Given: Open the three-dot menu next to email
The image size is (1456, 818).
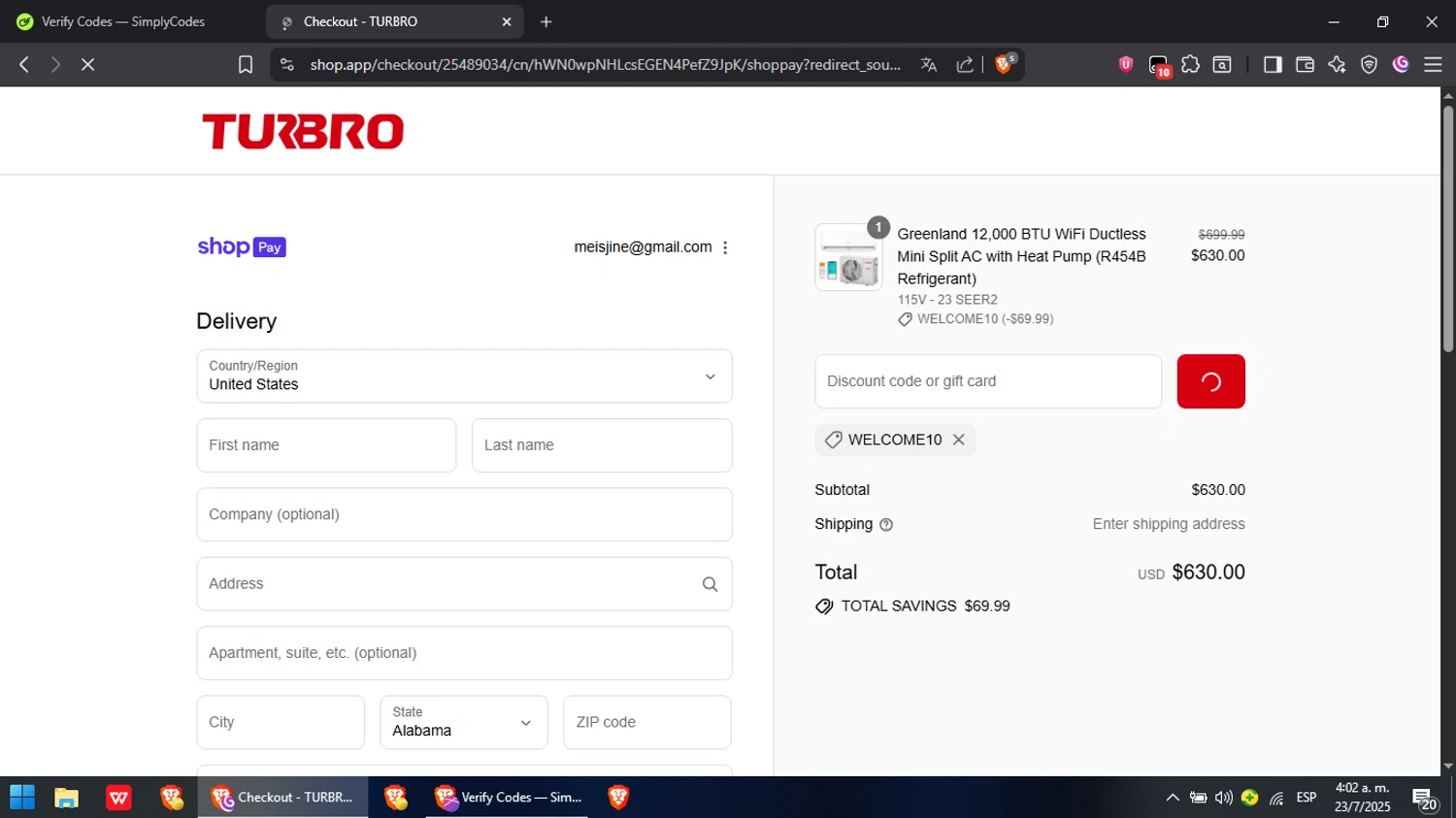Looking at the screenshot, I should click(x=725, y=247).
